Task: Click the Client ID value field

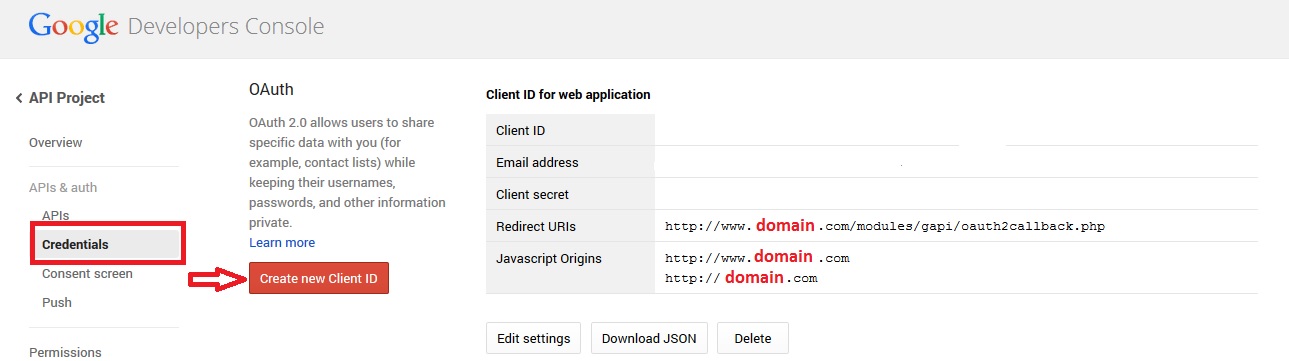Action: (x=956, y=130)
